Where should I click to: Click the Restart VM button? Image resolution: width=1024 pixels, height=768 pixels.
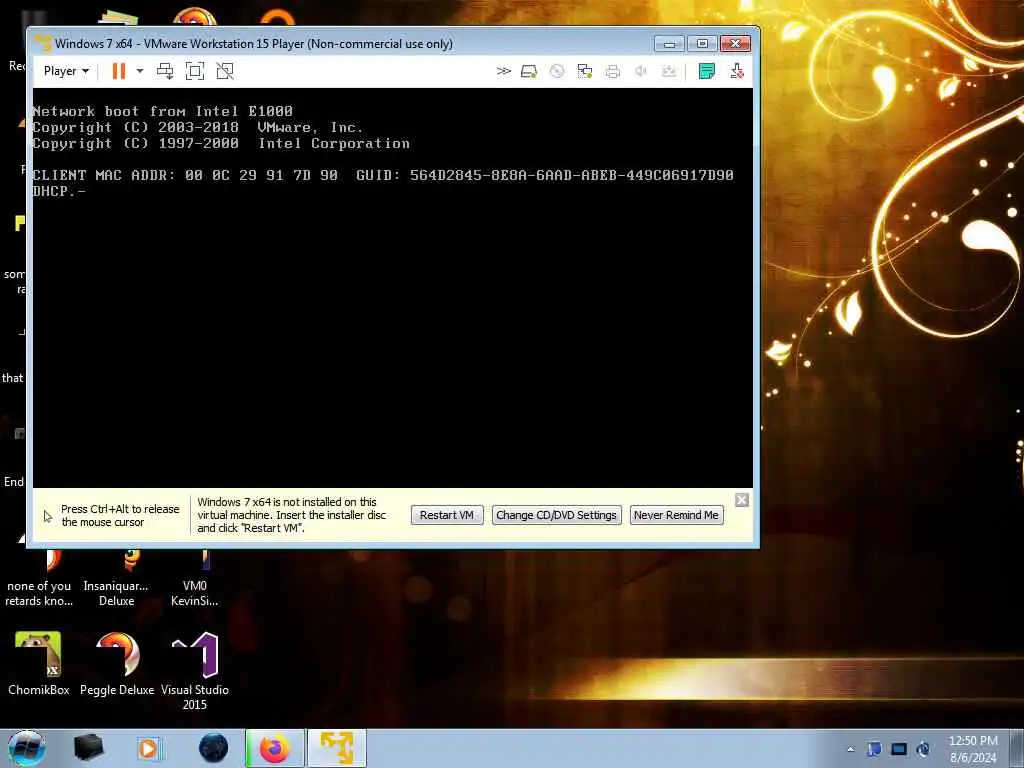(x=447, y=515)
